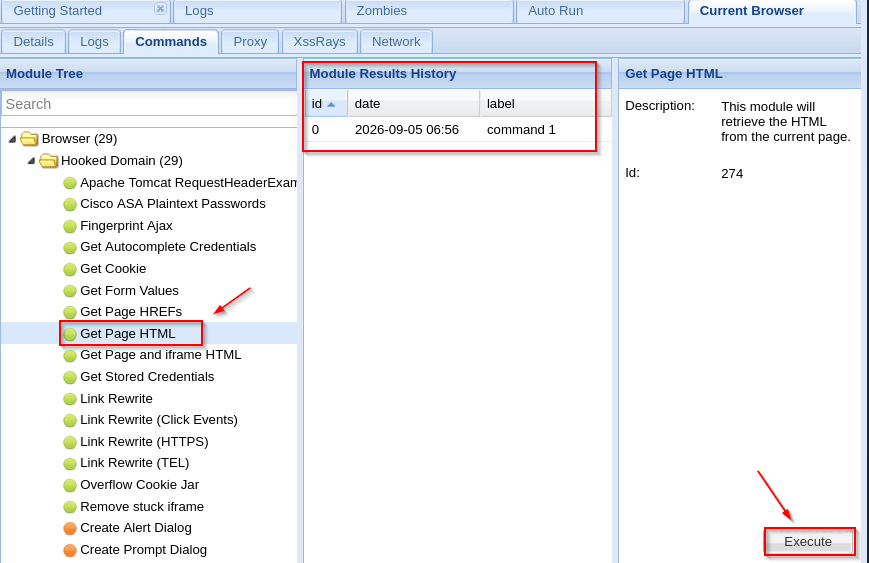Open the Network sub-tab
Viewport: 869px width, 563px height.
(x=396, y=42)
